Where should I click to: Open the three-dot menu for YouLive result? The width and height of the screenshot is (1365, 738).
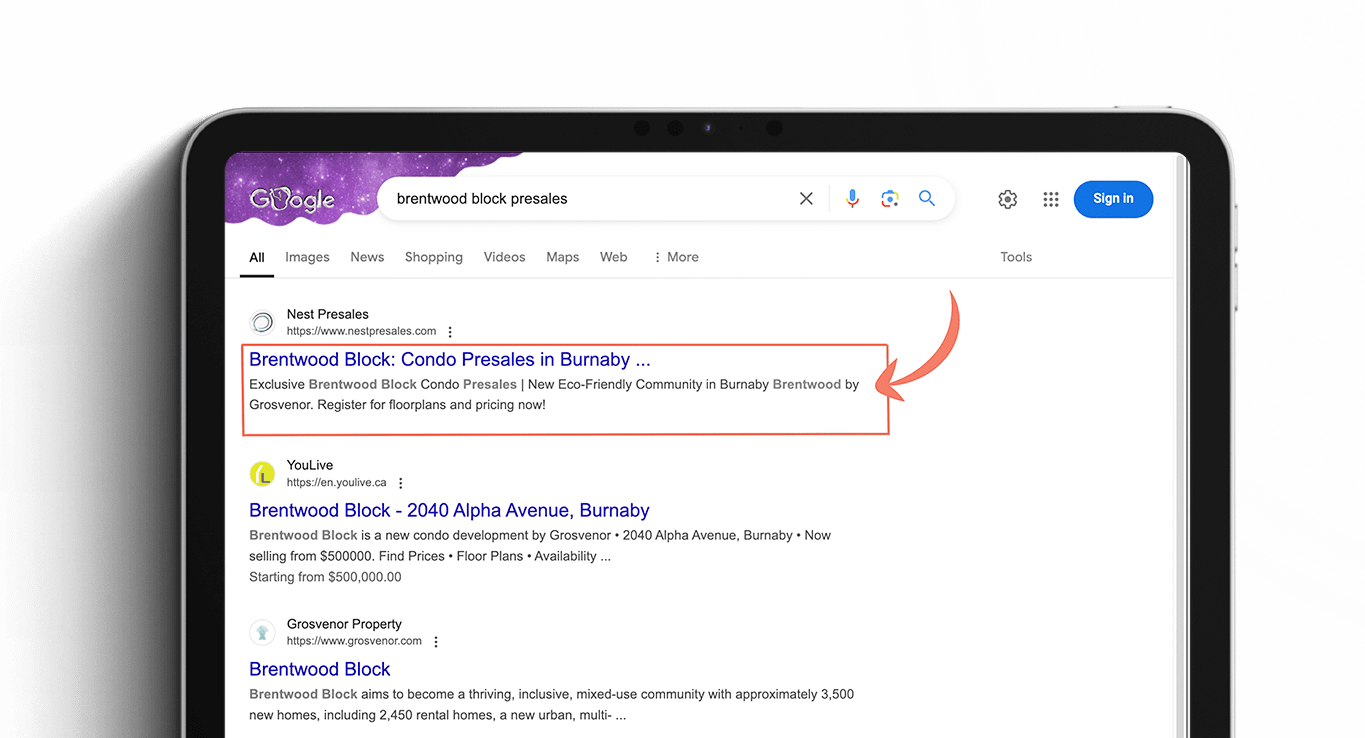point(400,482)
